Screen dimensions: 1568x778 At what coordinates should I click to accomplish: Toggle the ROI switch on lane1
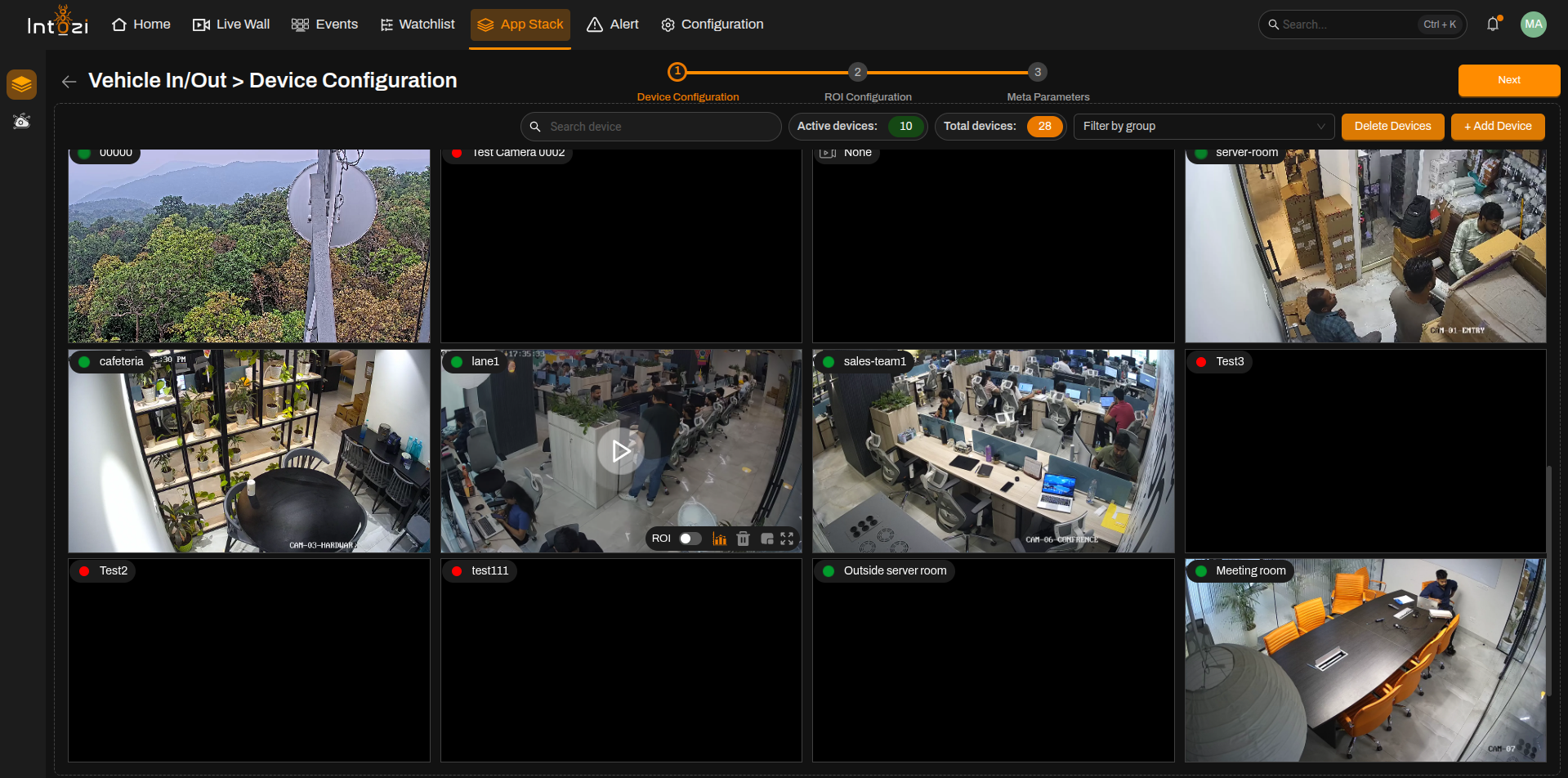690,539
